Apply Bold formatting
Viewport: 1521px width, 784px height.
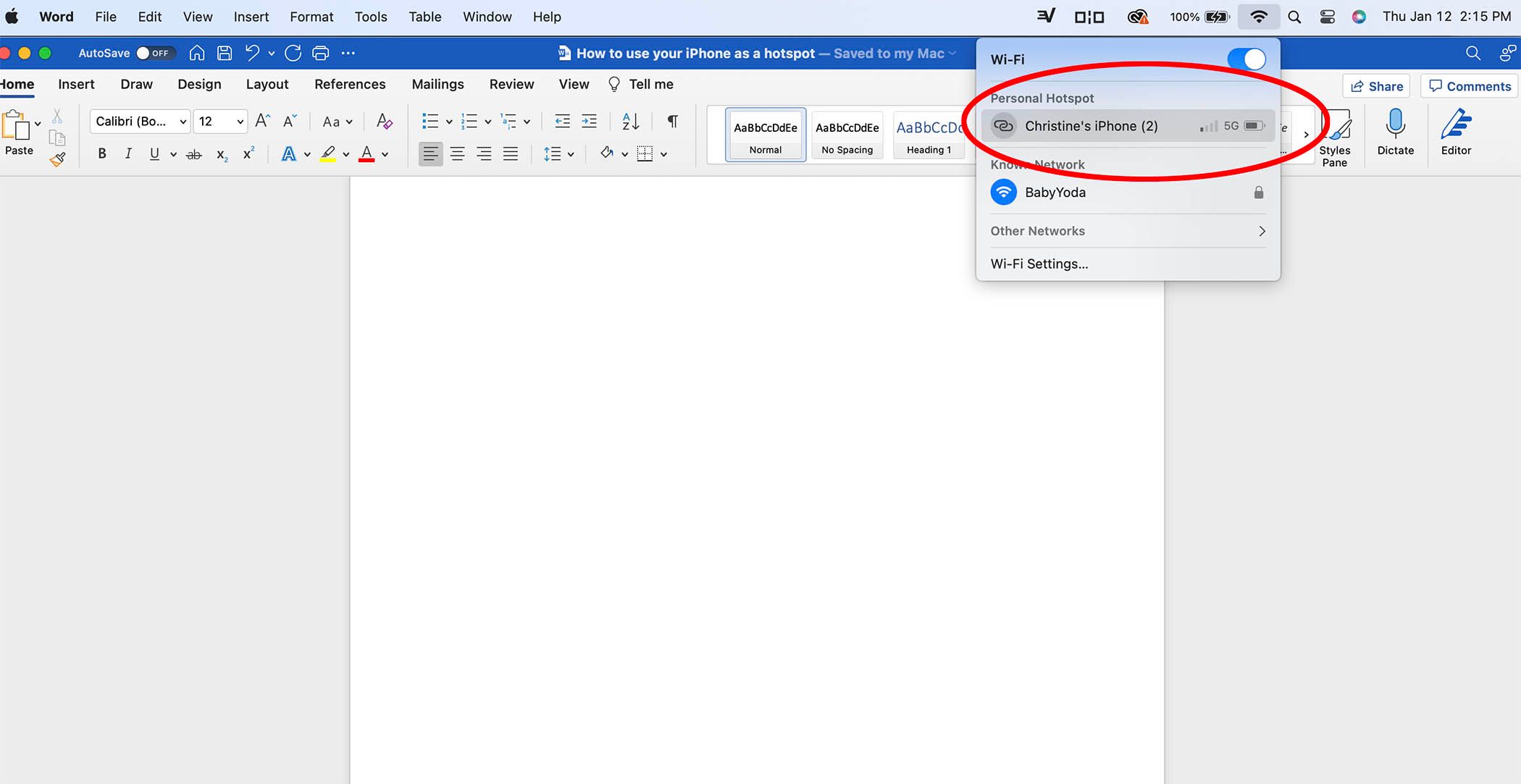[102, 153]
